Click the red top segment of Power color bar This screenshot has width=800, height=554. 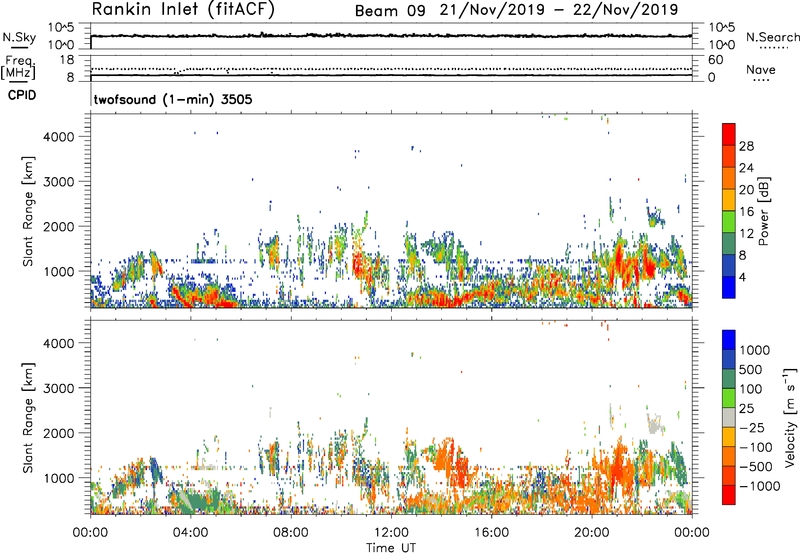[x=729, y=134]
